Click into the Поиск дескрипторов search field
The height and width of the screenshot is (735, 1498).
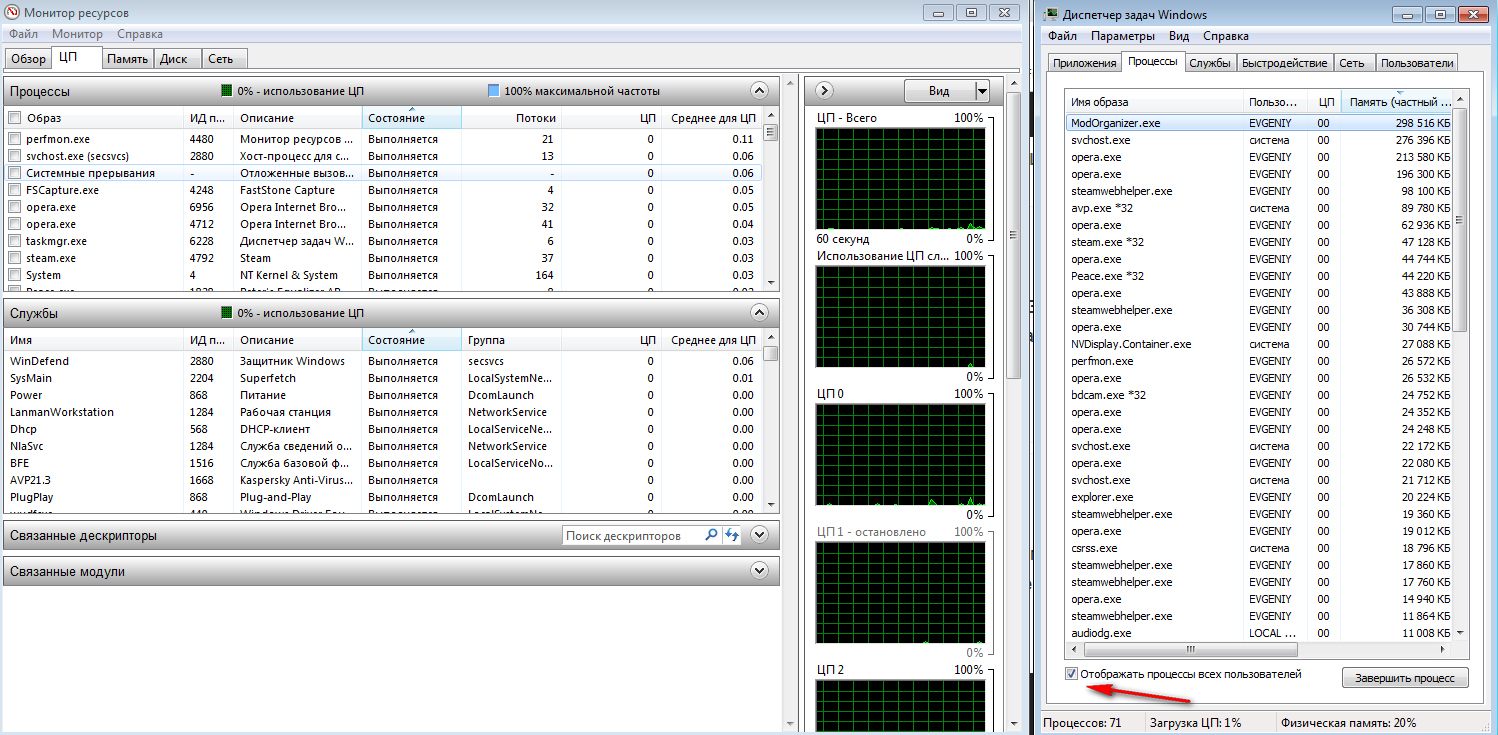[632, 536]
